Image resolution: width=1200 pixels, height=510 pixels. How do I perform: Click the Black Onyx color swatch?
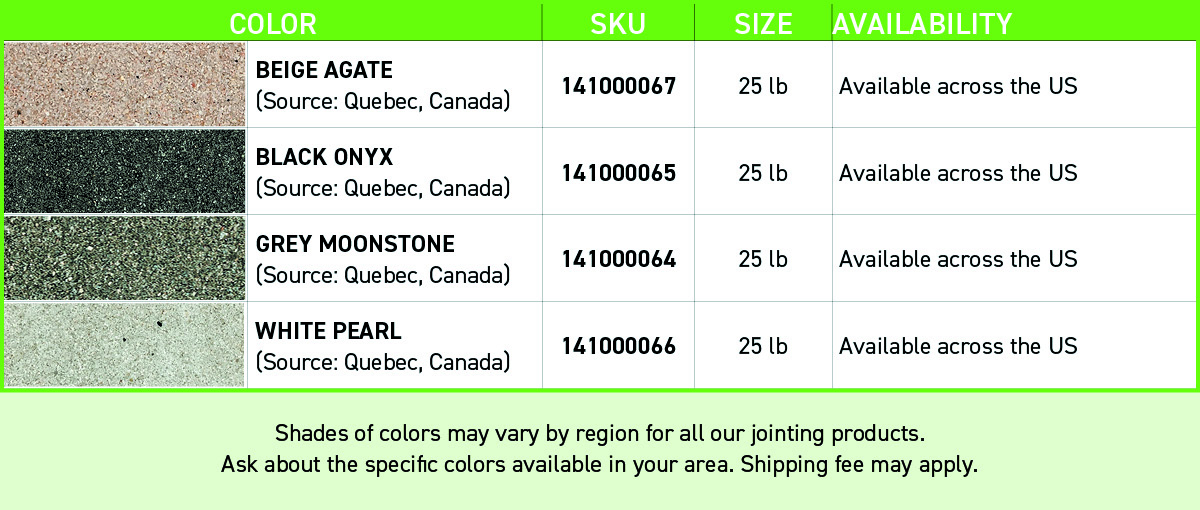(125, 171)
